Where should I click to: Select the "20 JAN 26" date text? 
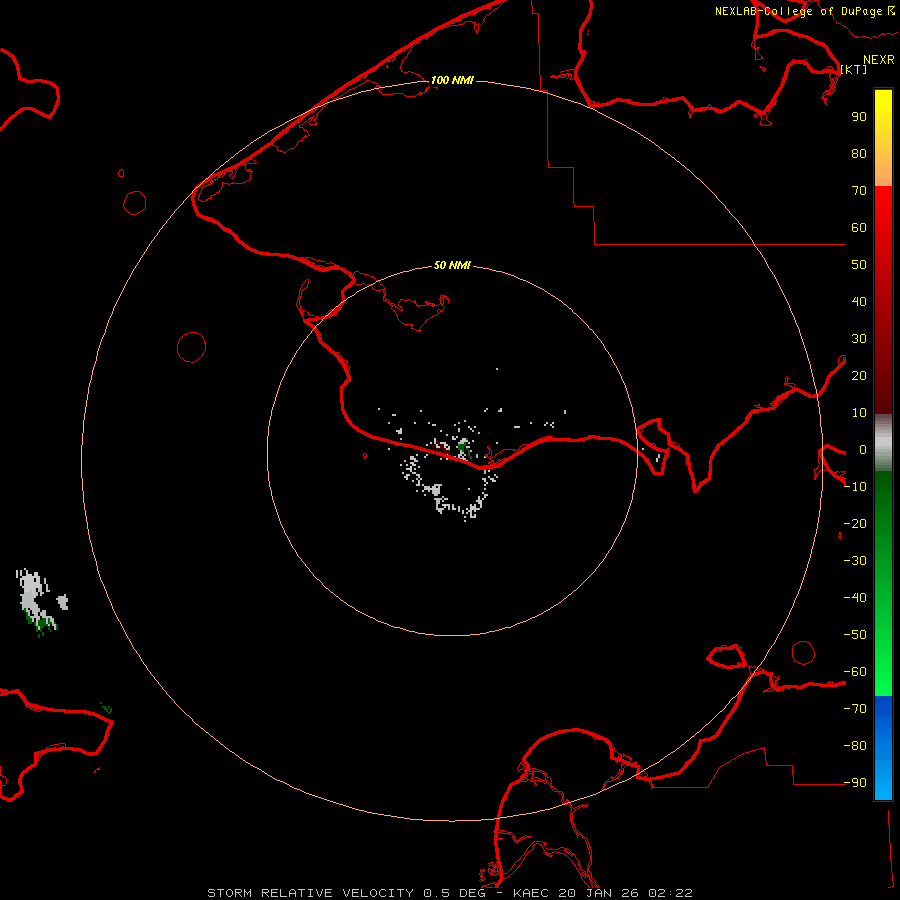pos(598,893)
